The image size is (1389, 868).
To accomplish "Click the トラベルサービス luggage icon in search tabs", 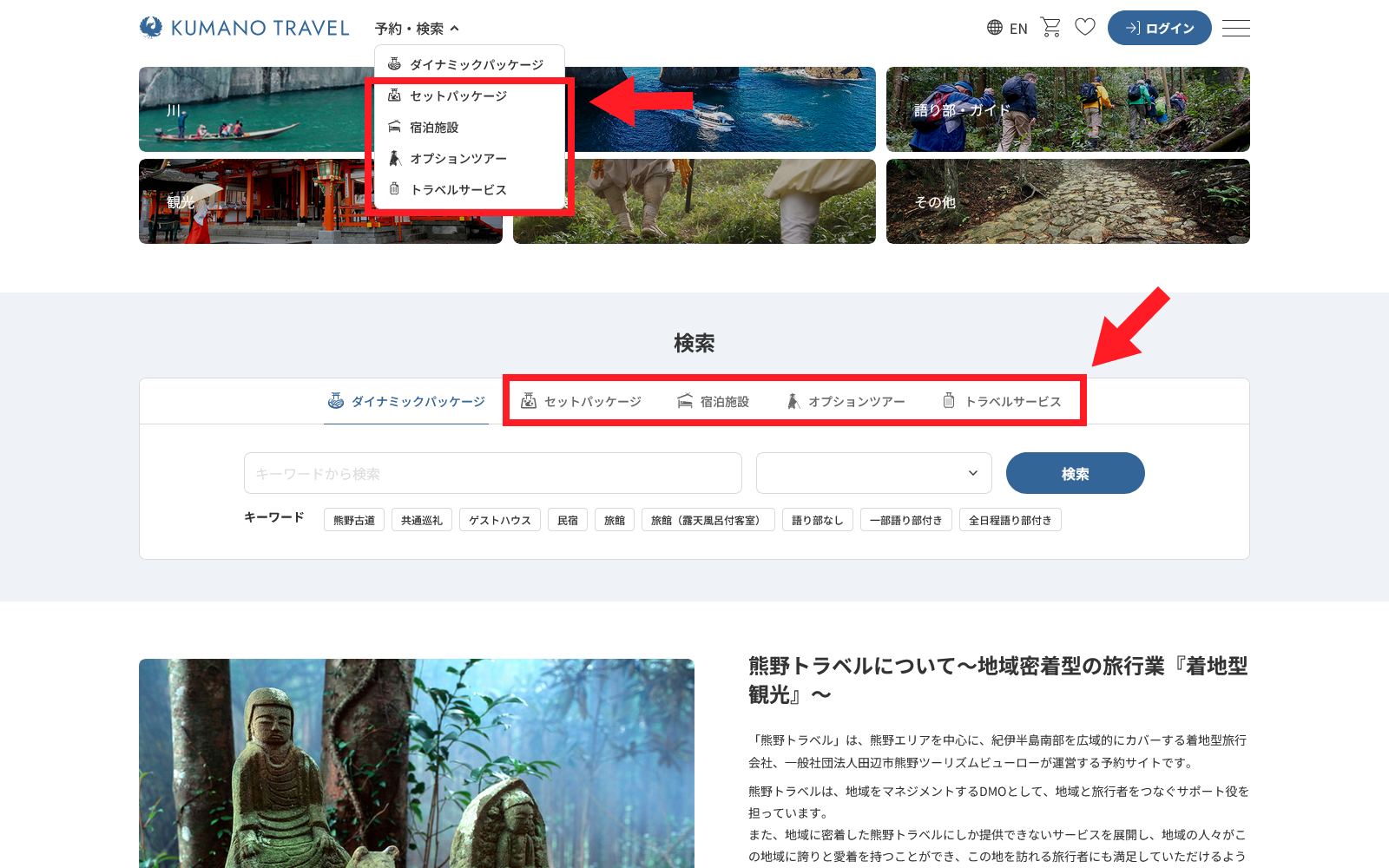I will pyautogui.click(x=949, y=401).
